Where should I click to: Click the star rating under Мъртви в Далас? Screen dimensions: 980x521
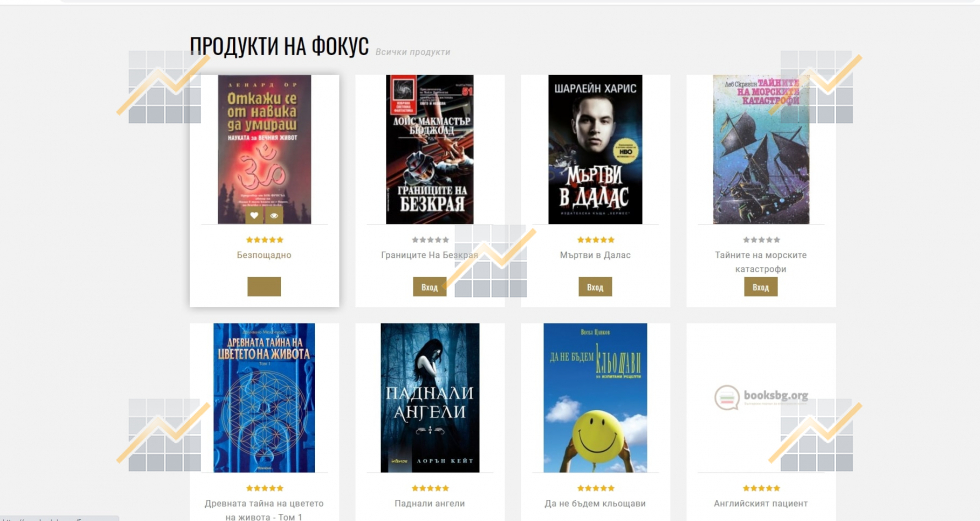596,240
